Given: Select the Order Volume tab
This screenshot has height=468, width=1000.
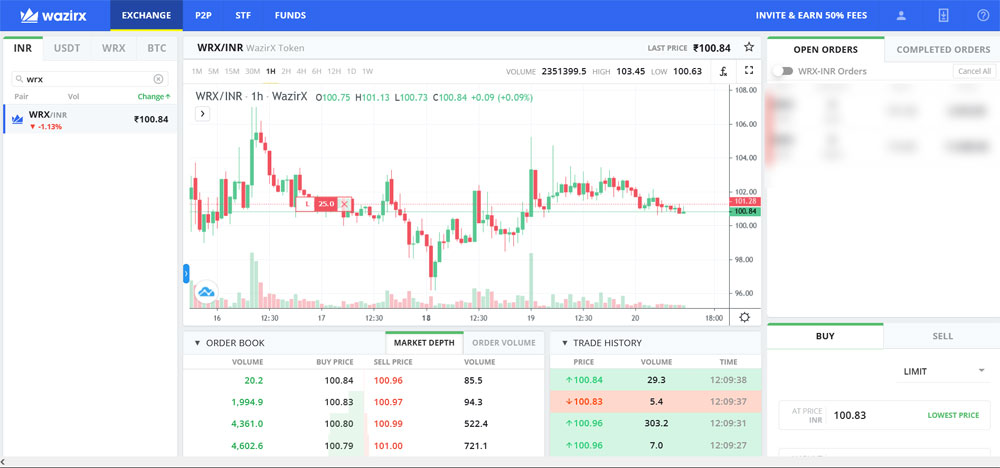Looking at the screenshot, I should pos(504,342).
